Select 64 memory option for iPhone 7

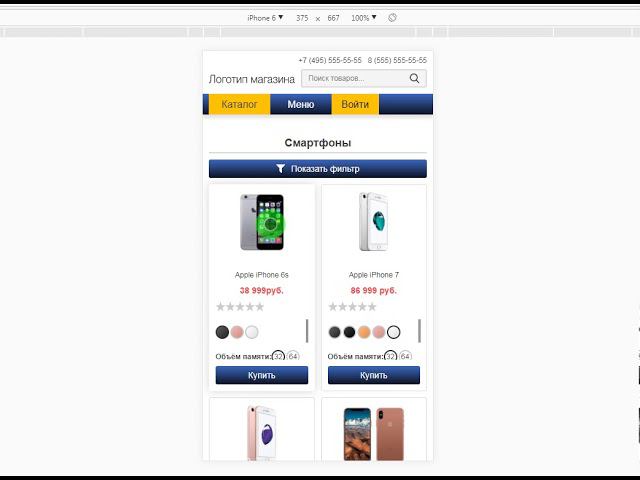point(405,356)
